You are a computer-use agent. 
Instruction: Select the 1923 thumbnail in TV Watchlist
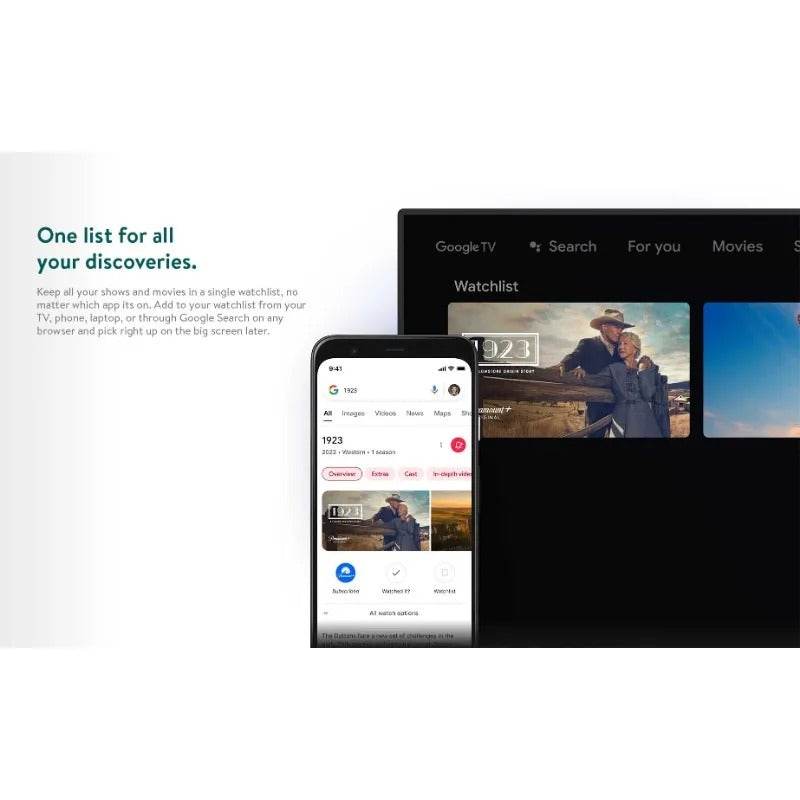tap(568, 370)
